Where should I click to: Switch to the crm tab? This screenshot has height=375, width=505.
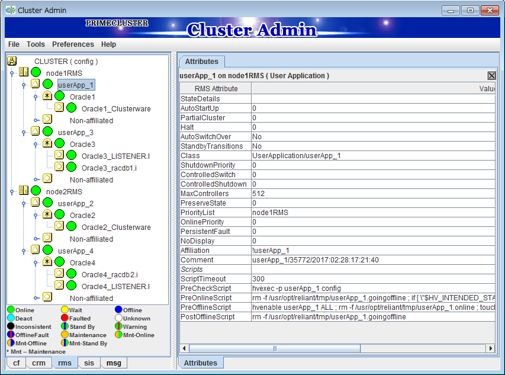[39, 363]
